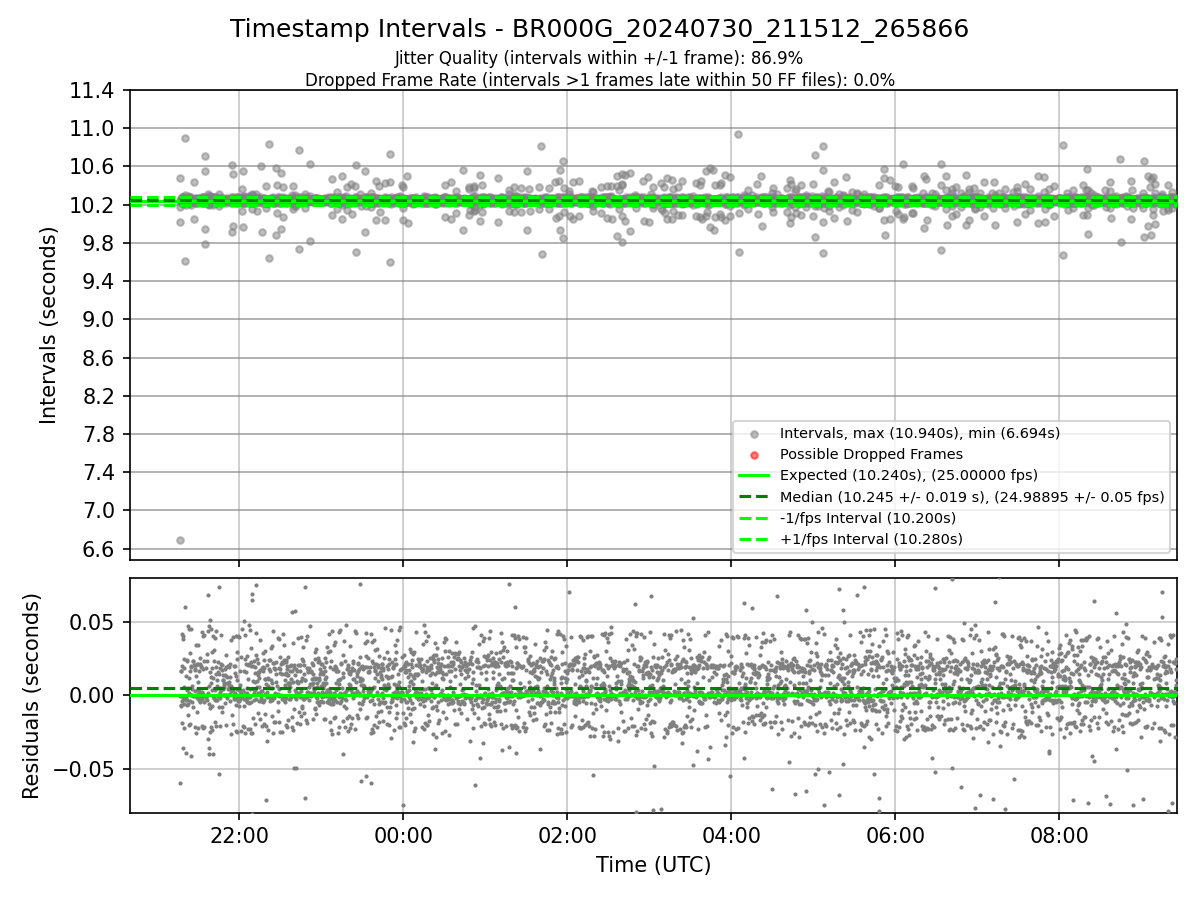Click the '22:00' x-axis tick label
This screenshot has width=1200, height=900.
click(239, 835)
